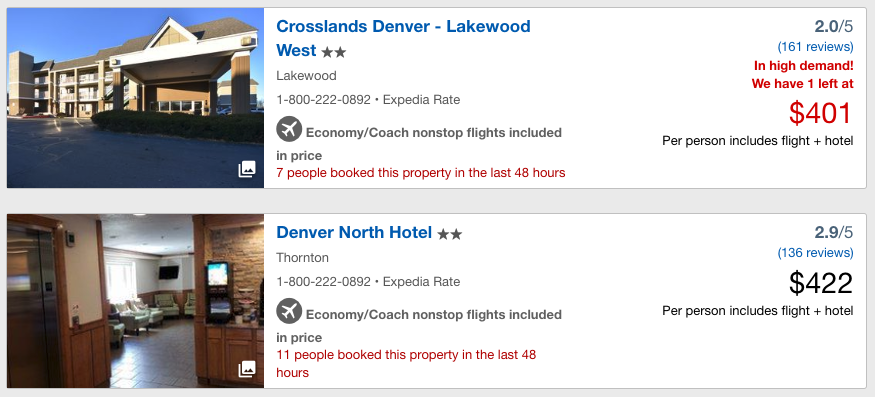The image size is (875, 397).
Task: Click the $401 price
Action: 821,113
